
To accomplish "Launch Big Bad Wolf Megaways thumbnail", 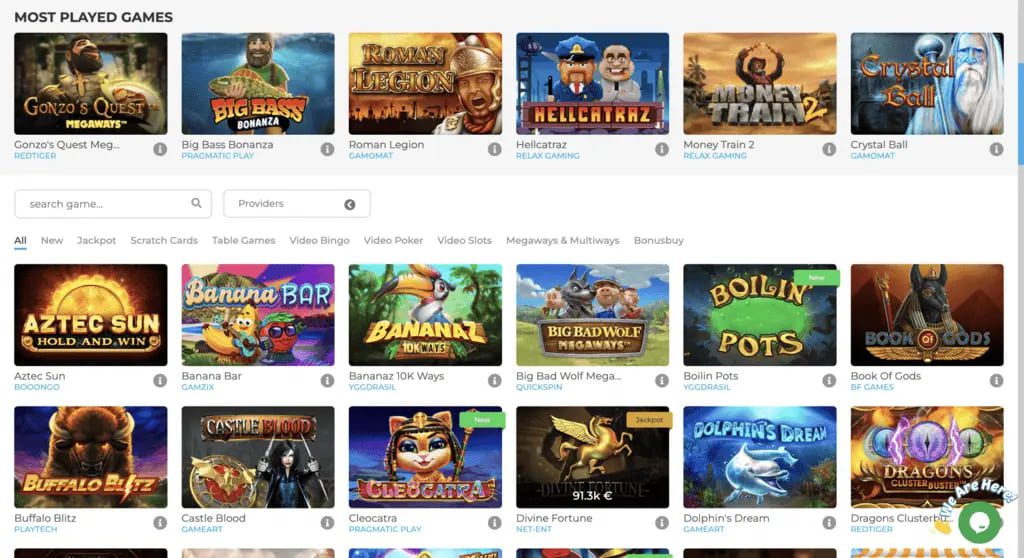I will [x=592, y=315].
